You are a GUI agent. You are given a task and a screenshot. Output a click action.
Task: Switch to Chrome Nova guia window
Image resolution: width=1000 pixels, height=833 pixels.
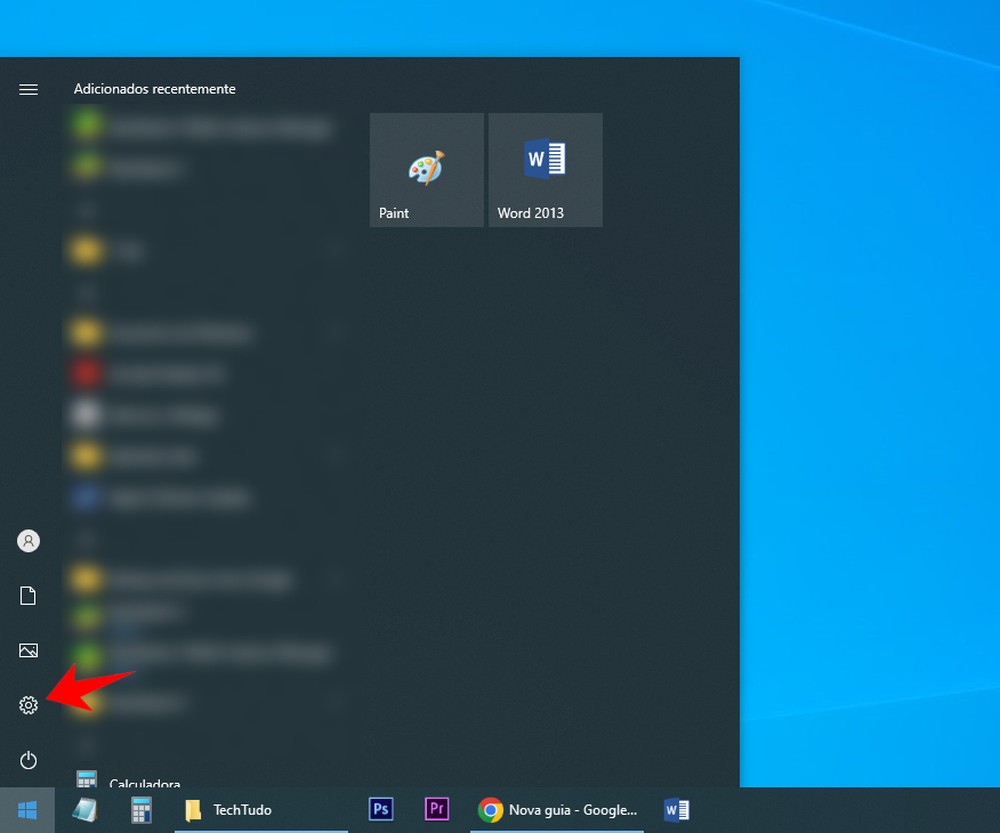pyautogui.click(x=557, y=810)
